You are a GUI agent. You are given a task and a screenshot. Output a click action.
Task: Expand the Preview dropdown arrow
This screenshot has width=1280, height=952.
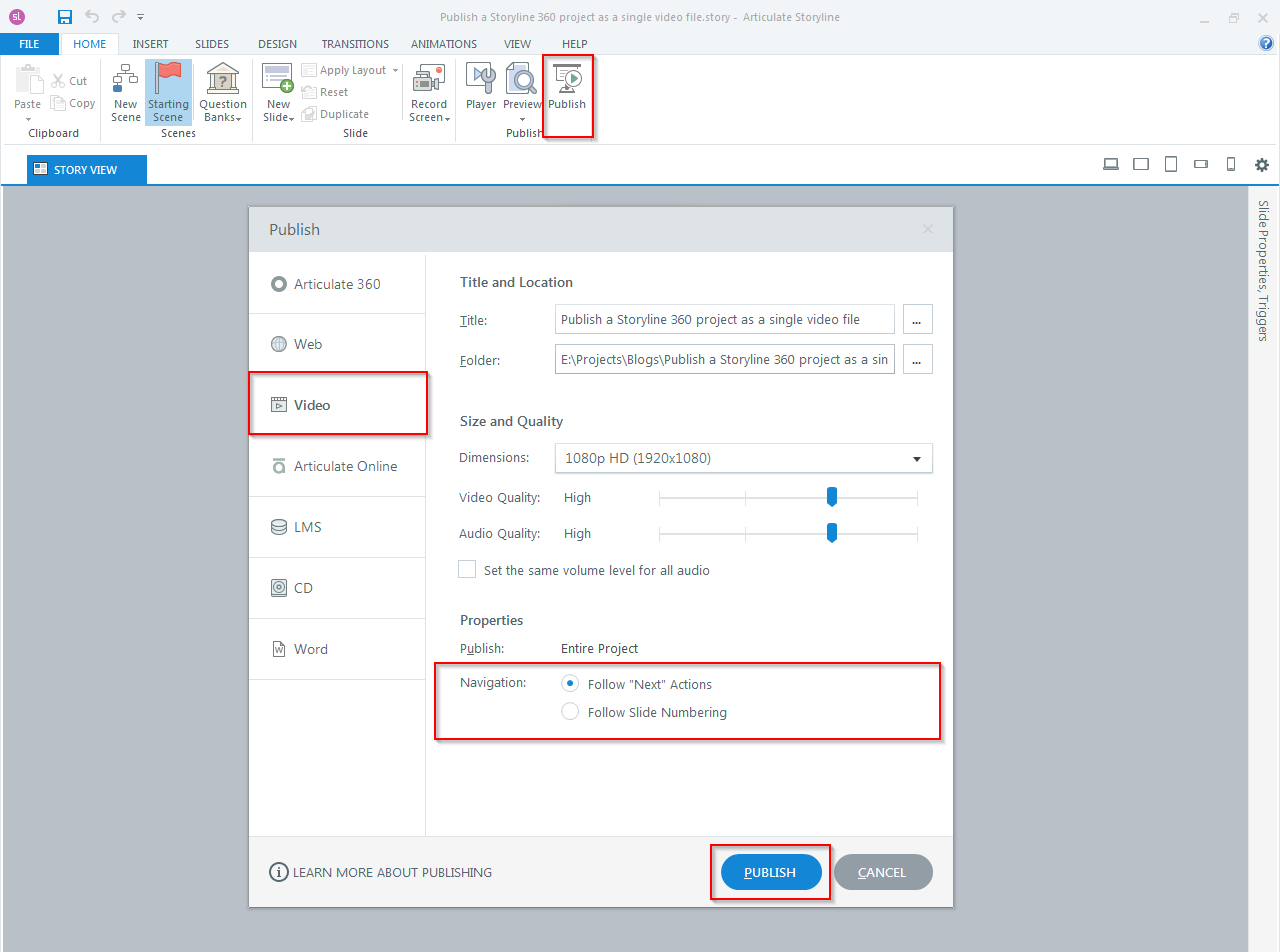pyautogui.click(x=522, y=119)
